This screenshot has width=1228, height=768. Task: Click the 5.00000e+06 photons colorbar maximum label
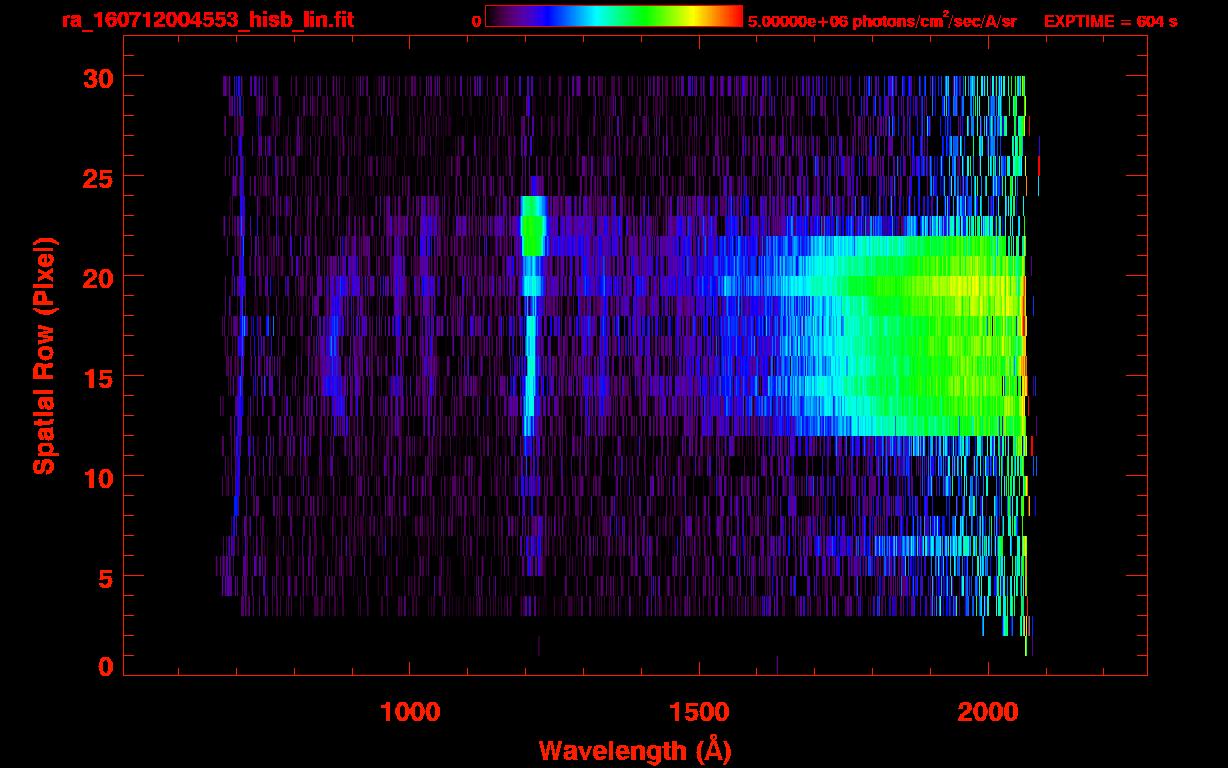pos(882,21)
